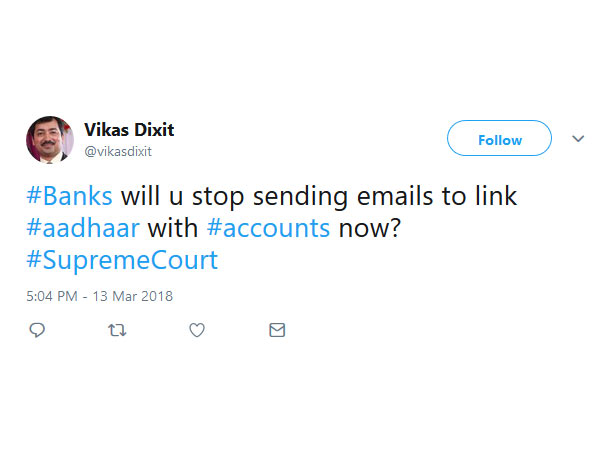Open the #Banks hashtag
This screenshot has width=600, height=450.
click(69, 194)
